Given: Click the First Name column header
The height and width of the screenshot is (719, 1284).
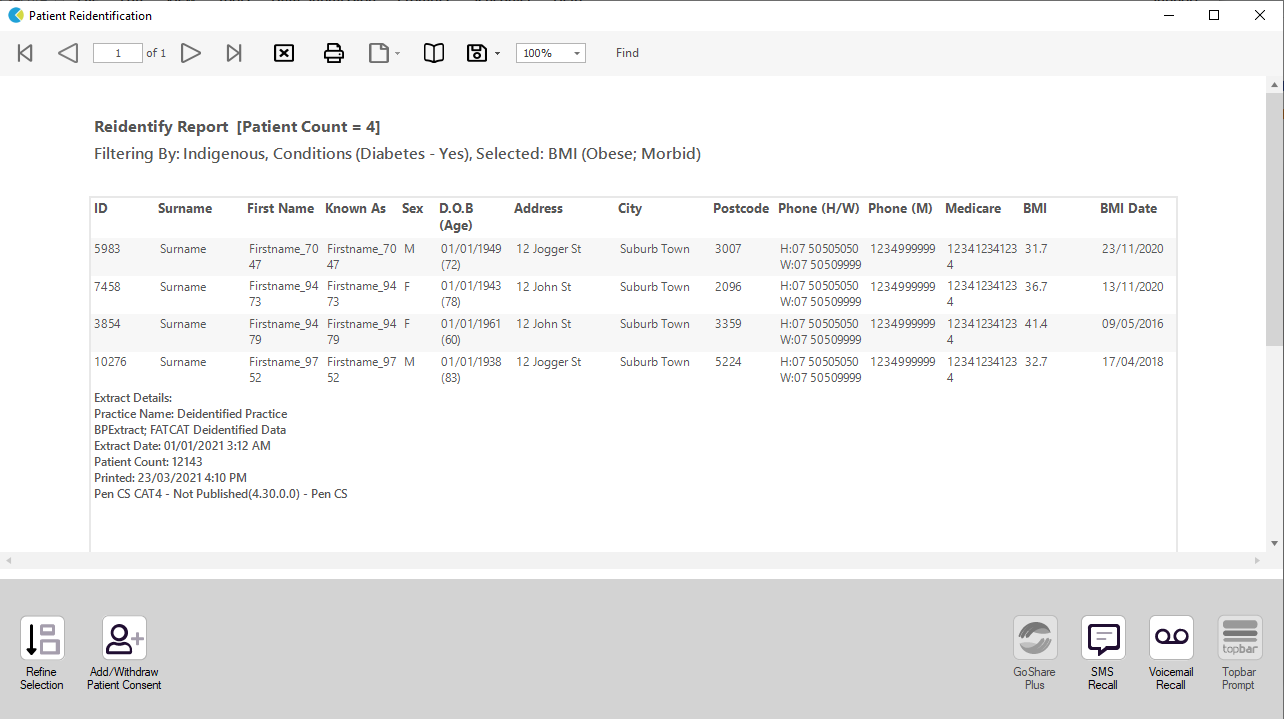Looking at the screenshot, I should tap(281, 209).
